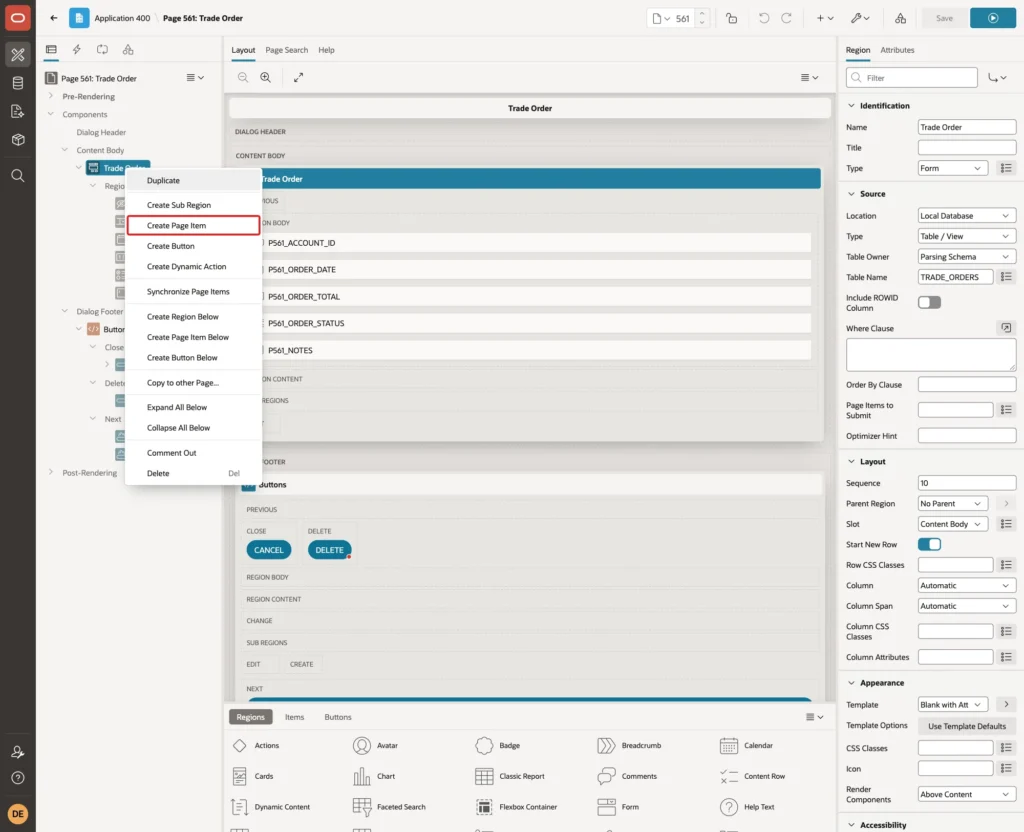Choose Duplicate from context menu

click(x=193, y=180)
